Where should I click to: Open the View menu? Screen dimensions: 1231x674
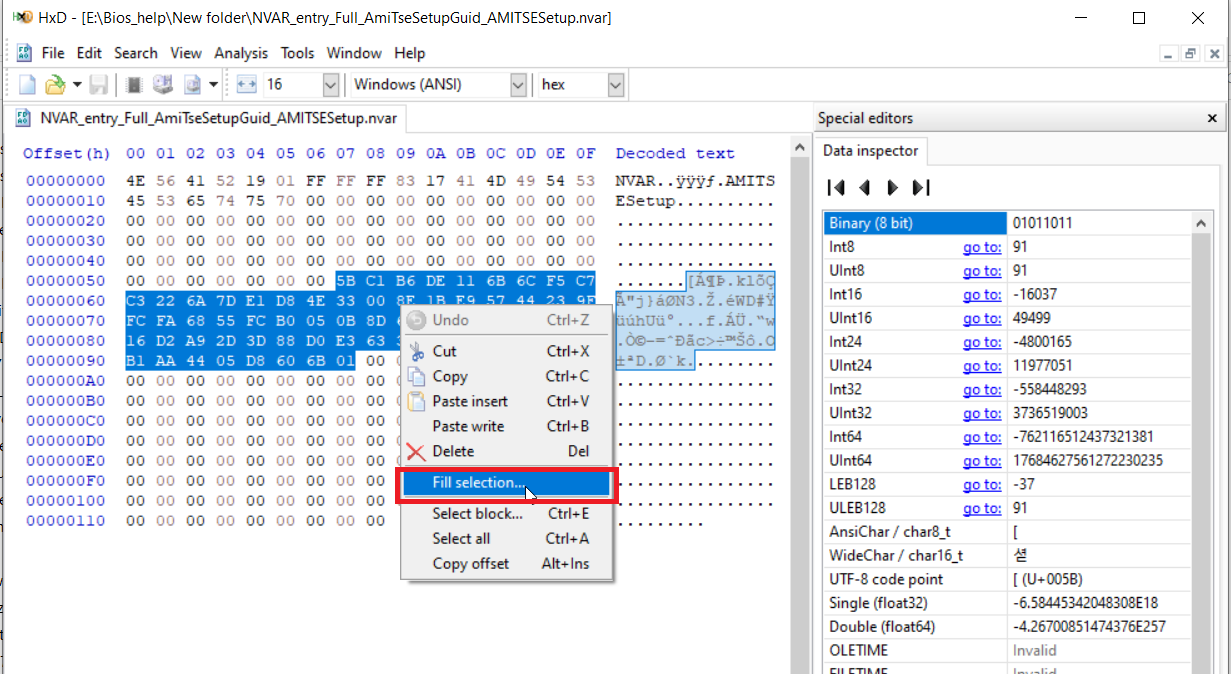(x=186, y=53)
